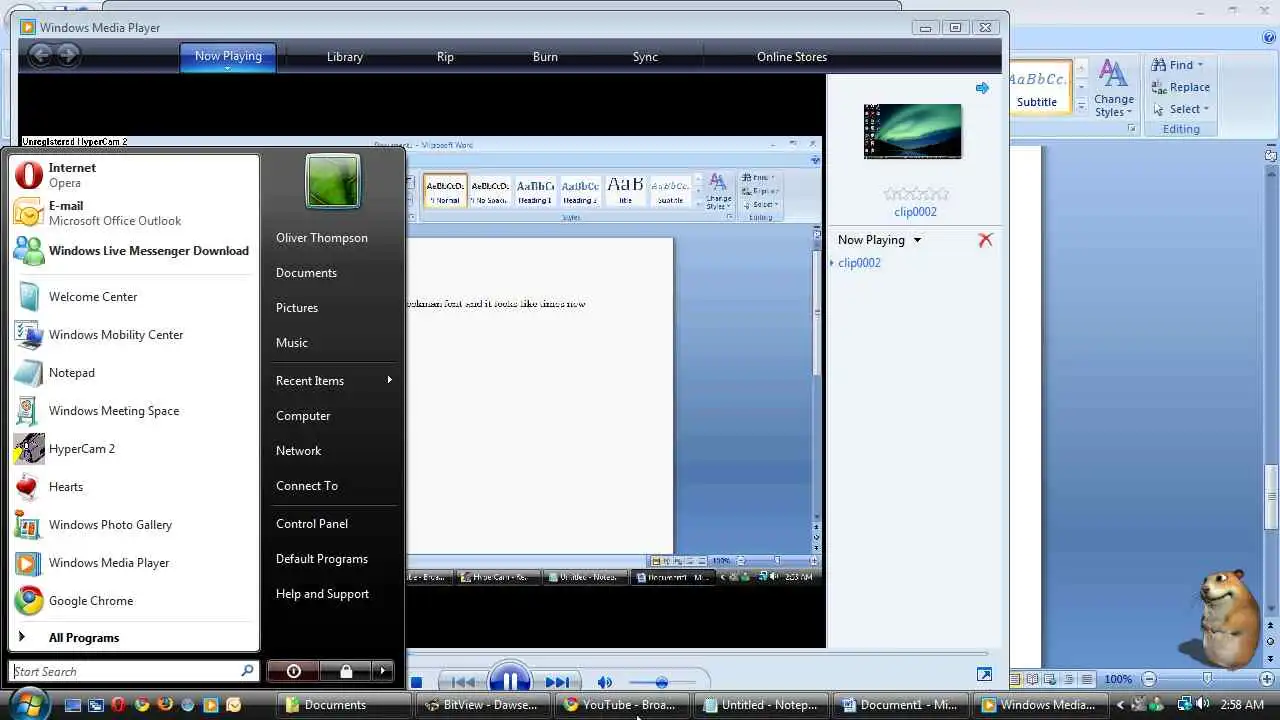Image resolution: width=1280 pixels, height=720 pixels.
Task: Show hidden system tray icons arrow
Action: [x=1119, y=705]
